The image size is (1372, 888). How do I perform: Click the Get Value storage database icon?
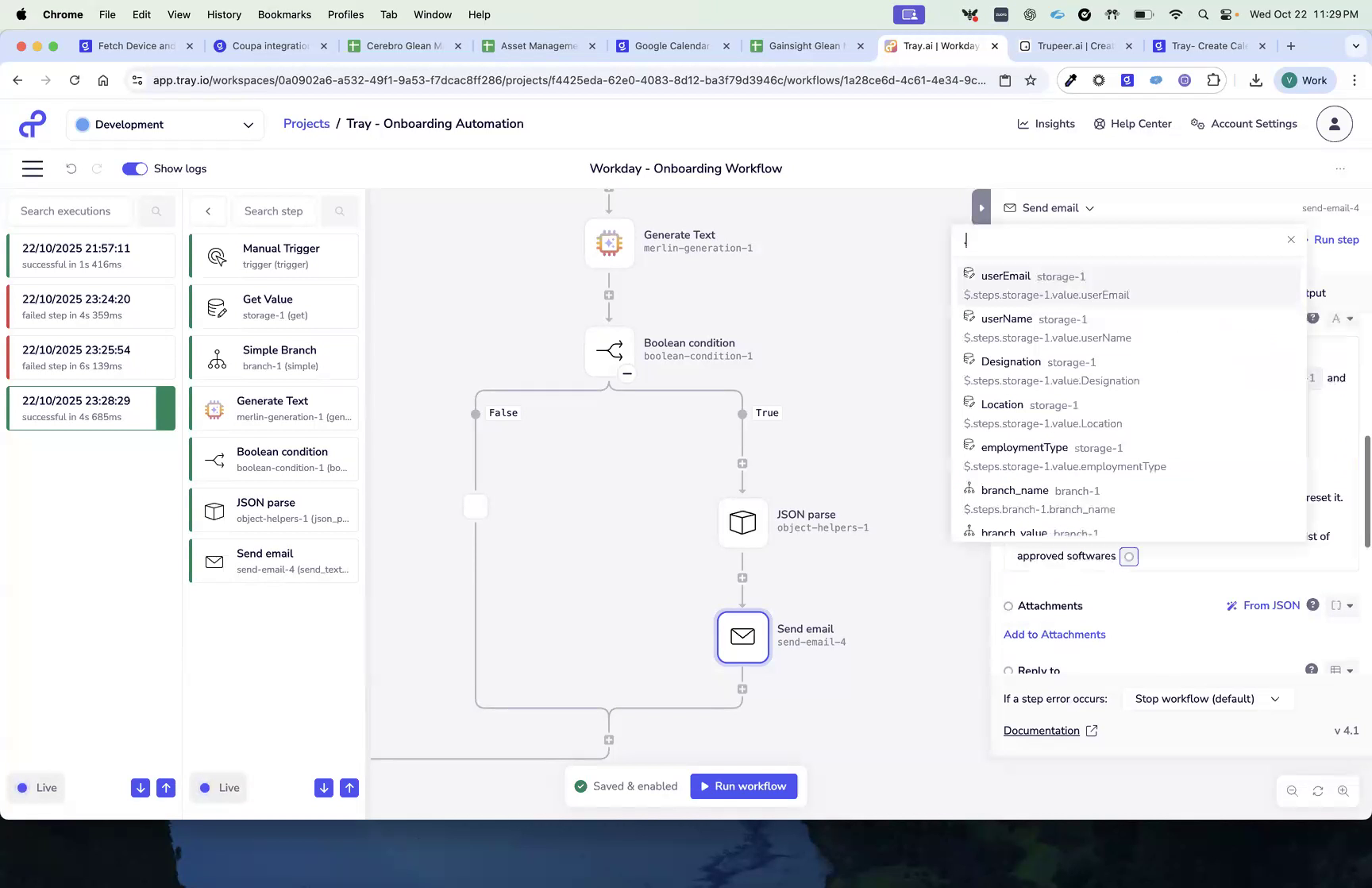215,306
